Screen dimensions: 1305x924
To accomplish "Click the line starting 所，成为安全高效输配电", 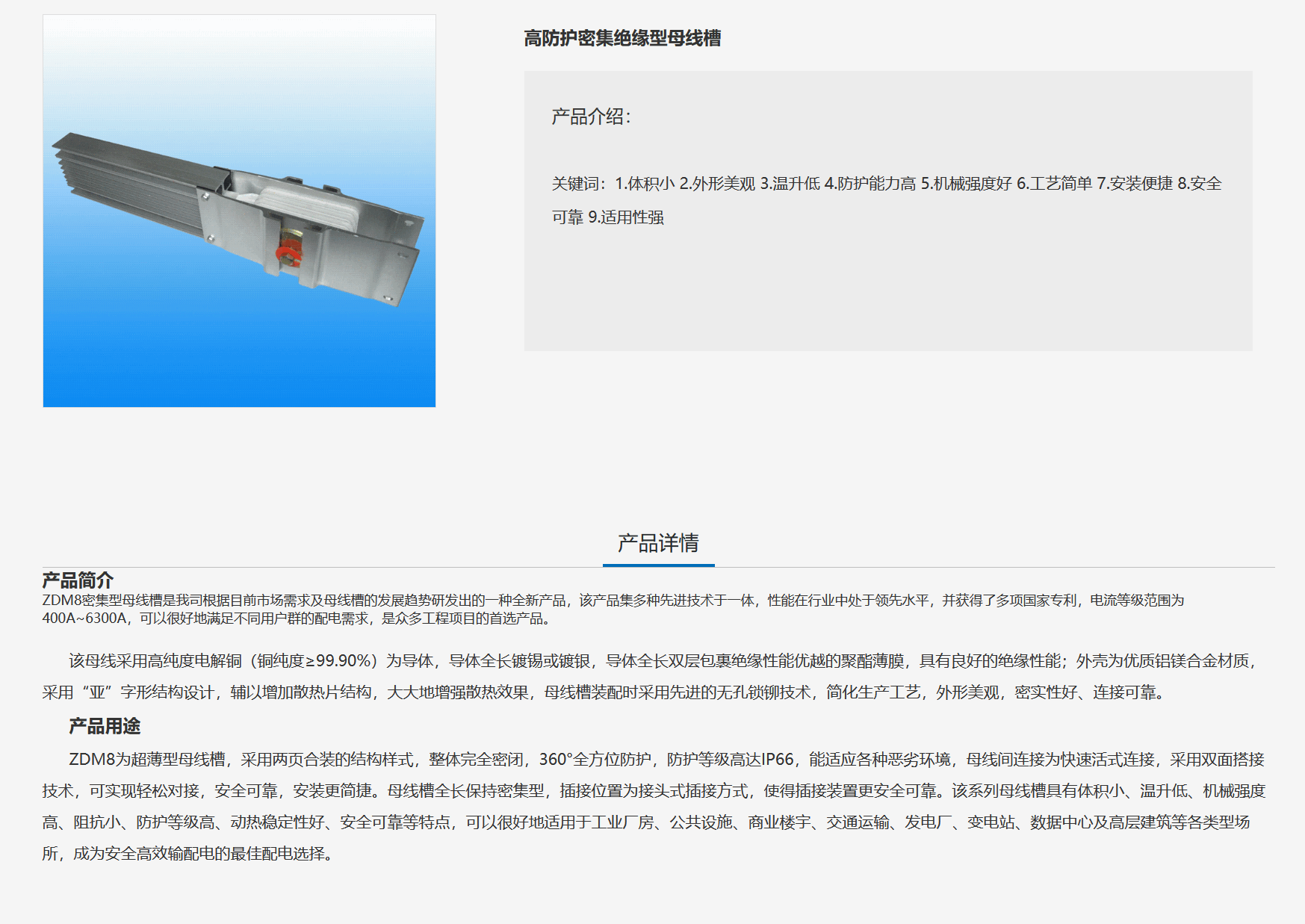I will pyautogui.click(x=188, y=854).
